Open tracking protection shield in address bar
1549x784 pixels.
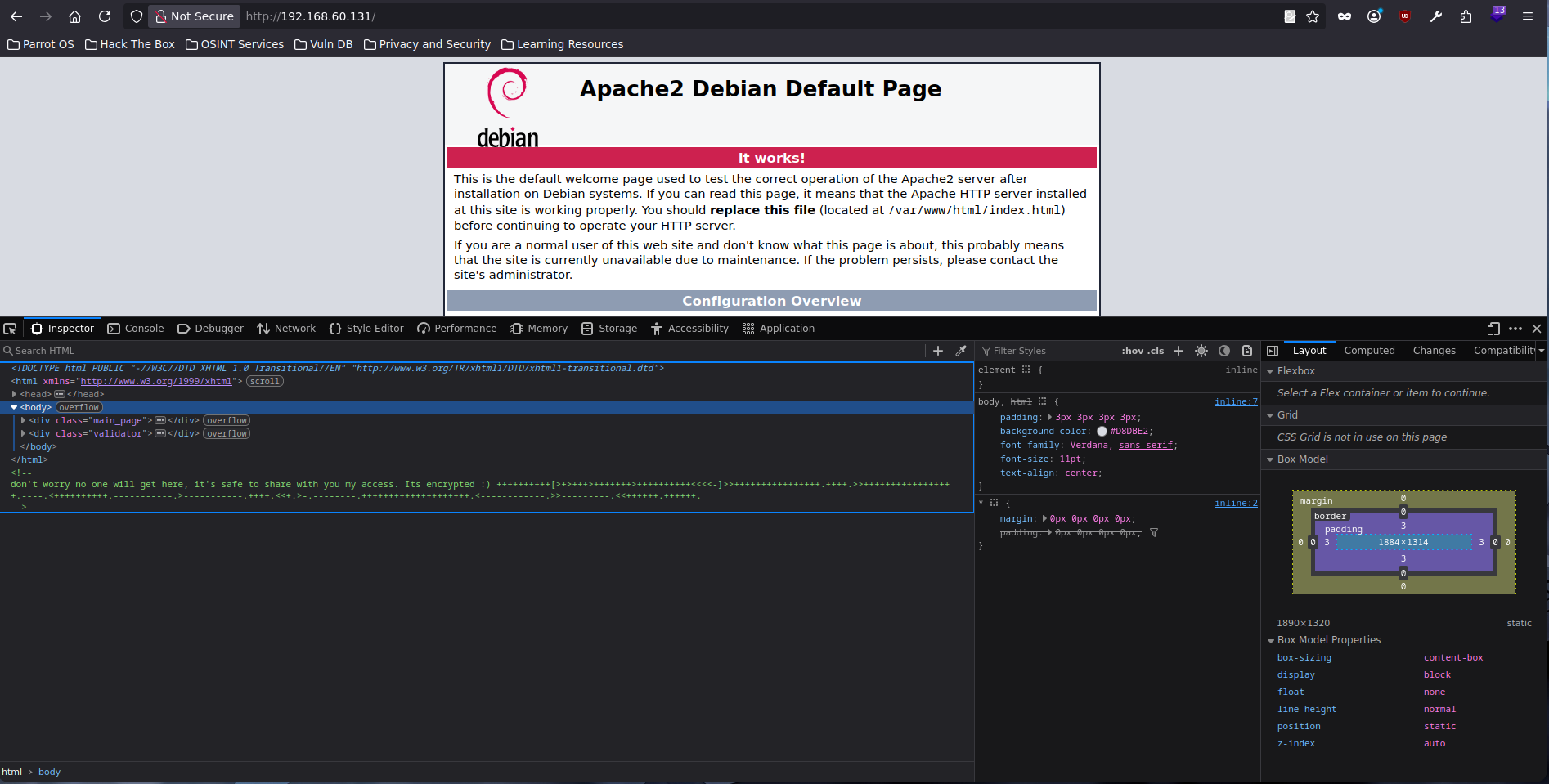pos(137,16)
